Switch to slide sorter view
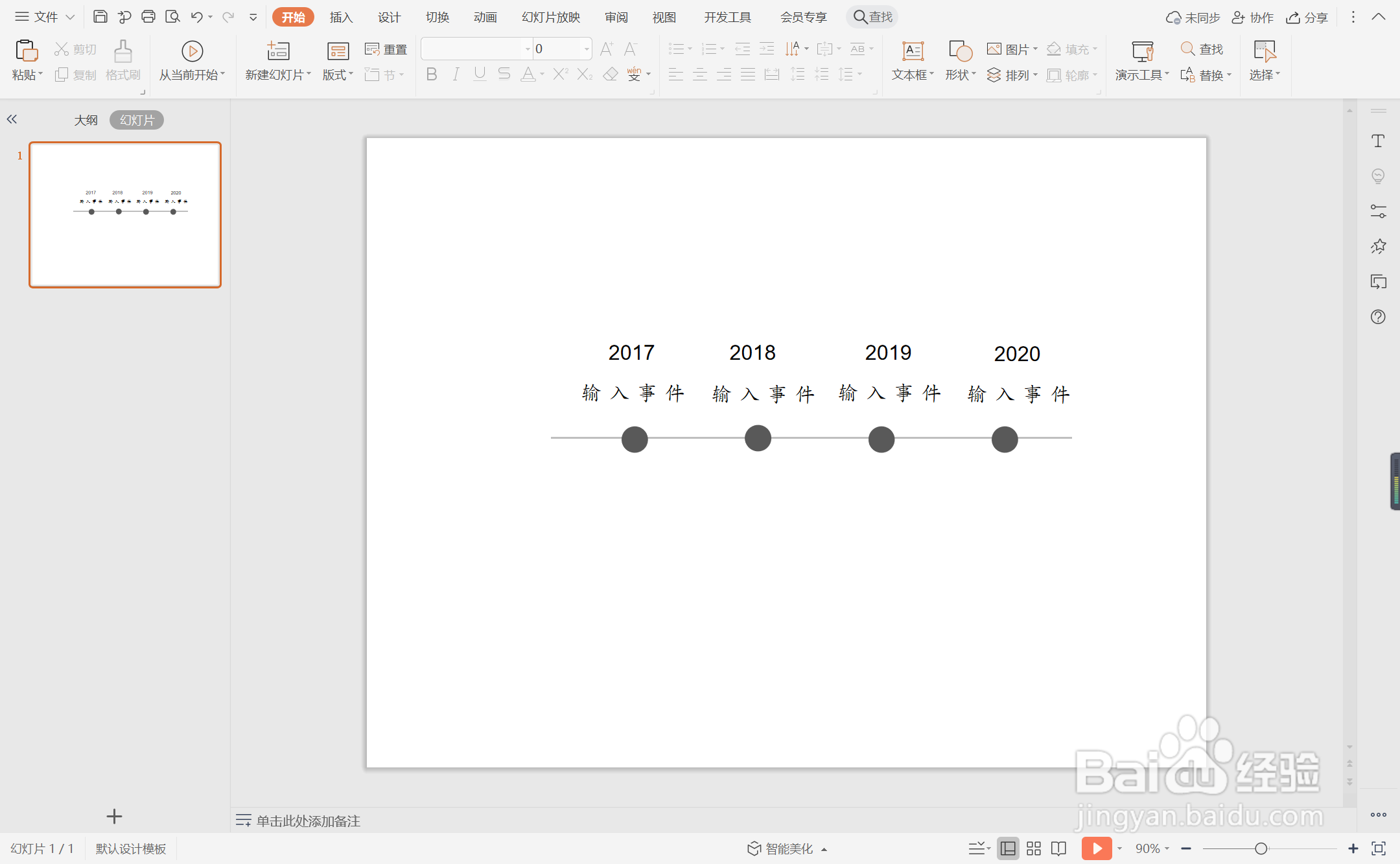The height and width of the screenshot is (864, 1400). click(1034, 848)
